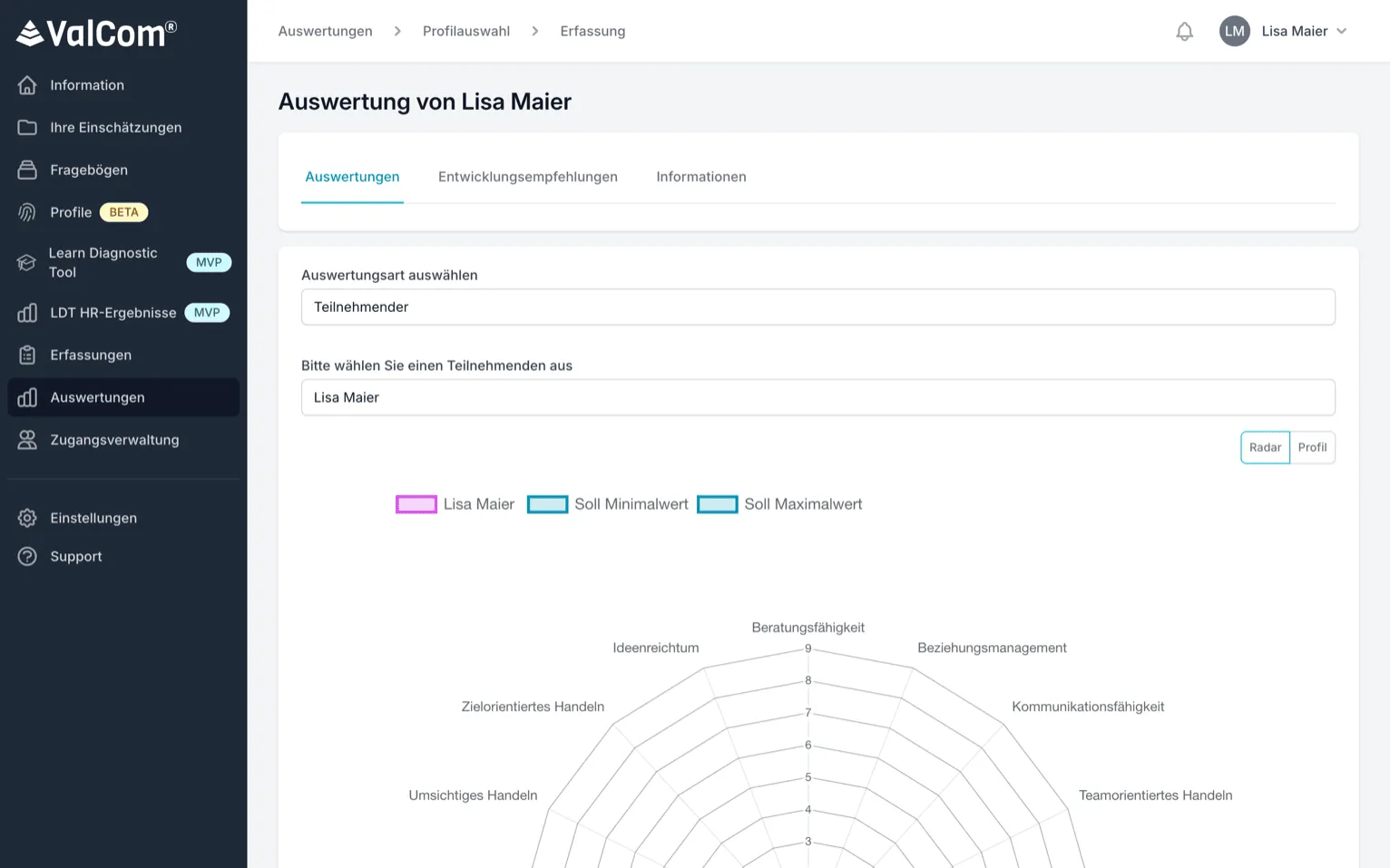Open the Support page
The height and width of the screenshot is (868, 1390).
(x=123, y=556)
